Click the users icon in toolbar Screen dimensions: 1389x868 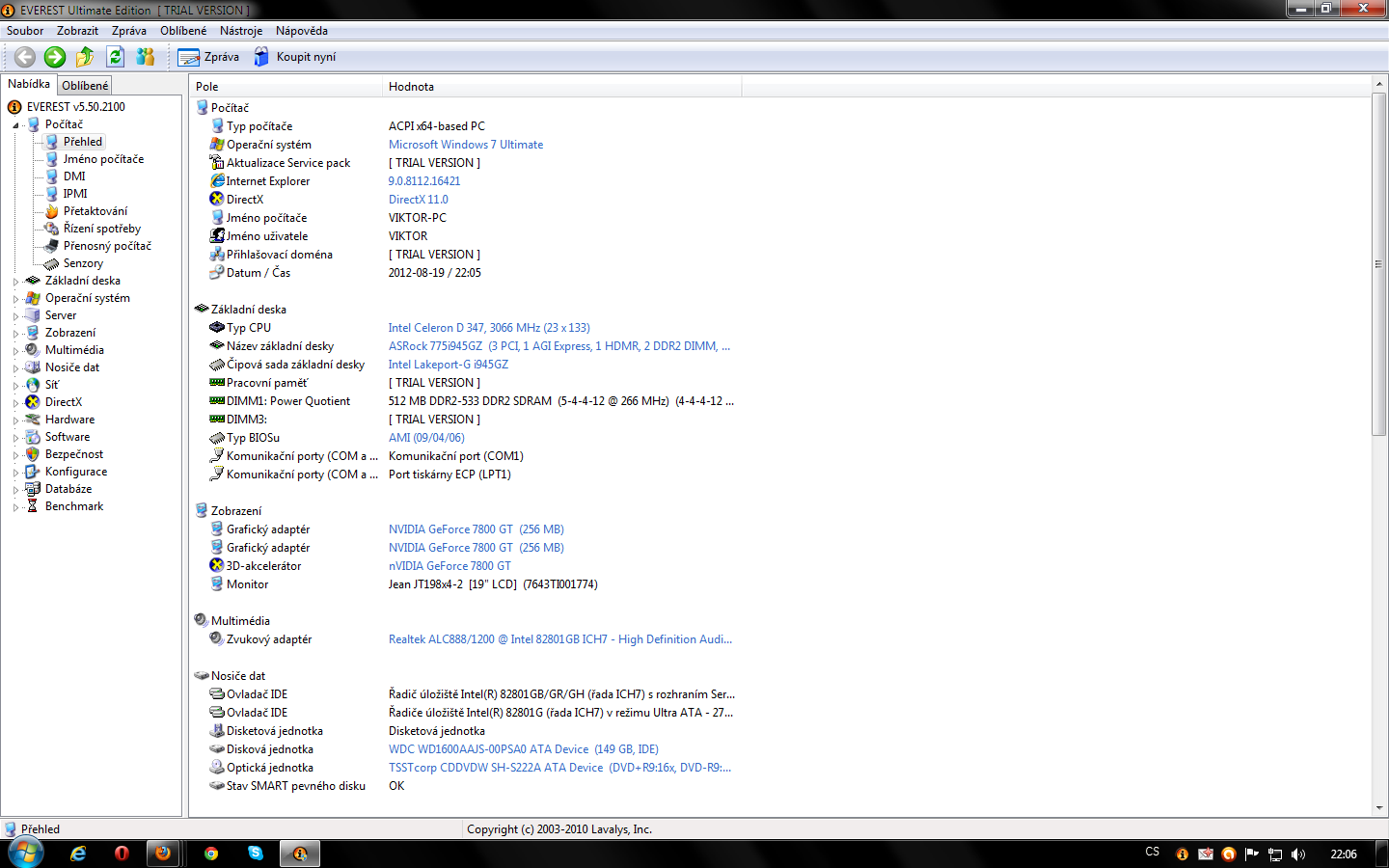[146, 57]
